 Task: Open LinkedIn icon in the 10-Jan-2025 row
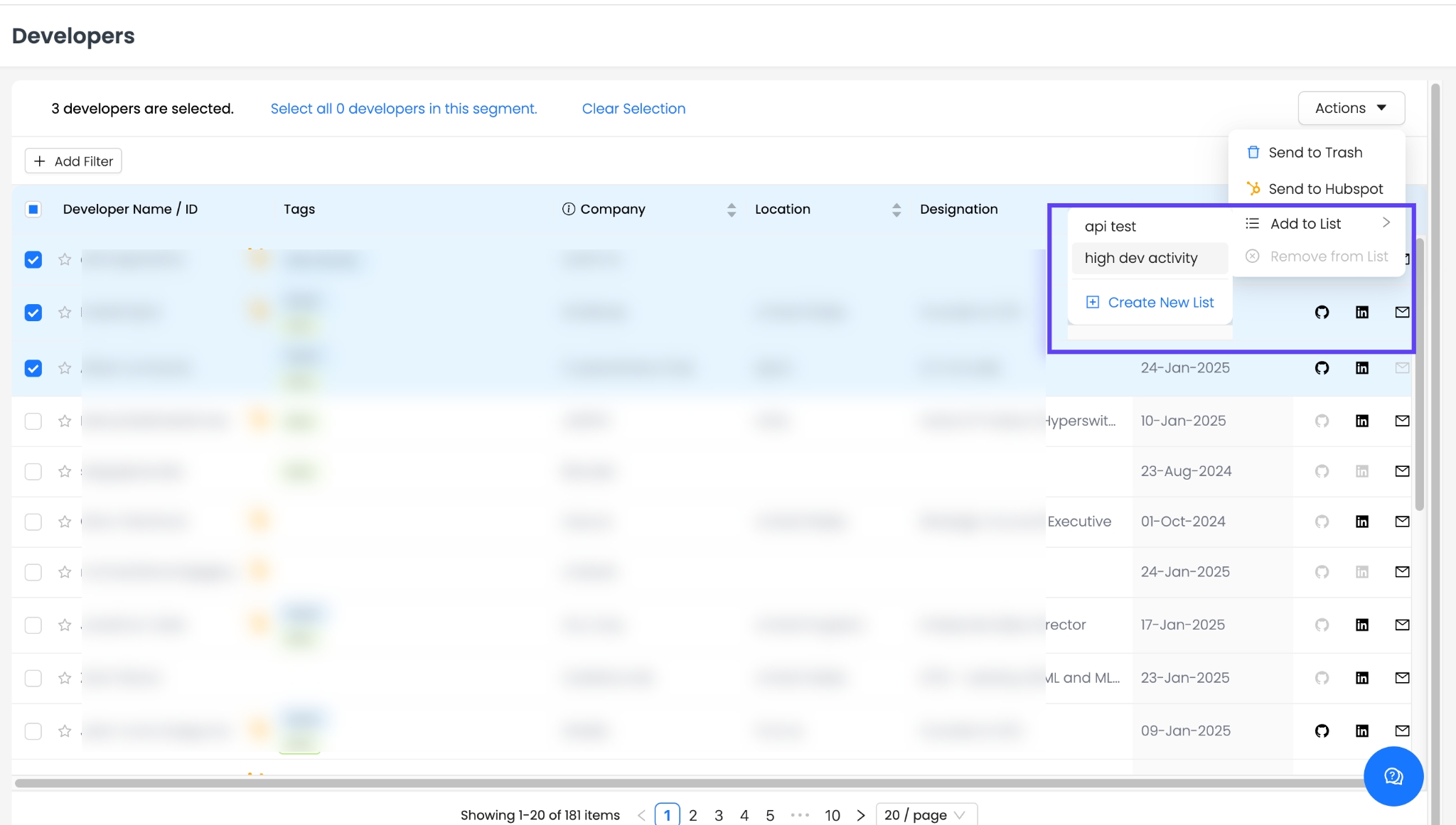point(1361,421)
